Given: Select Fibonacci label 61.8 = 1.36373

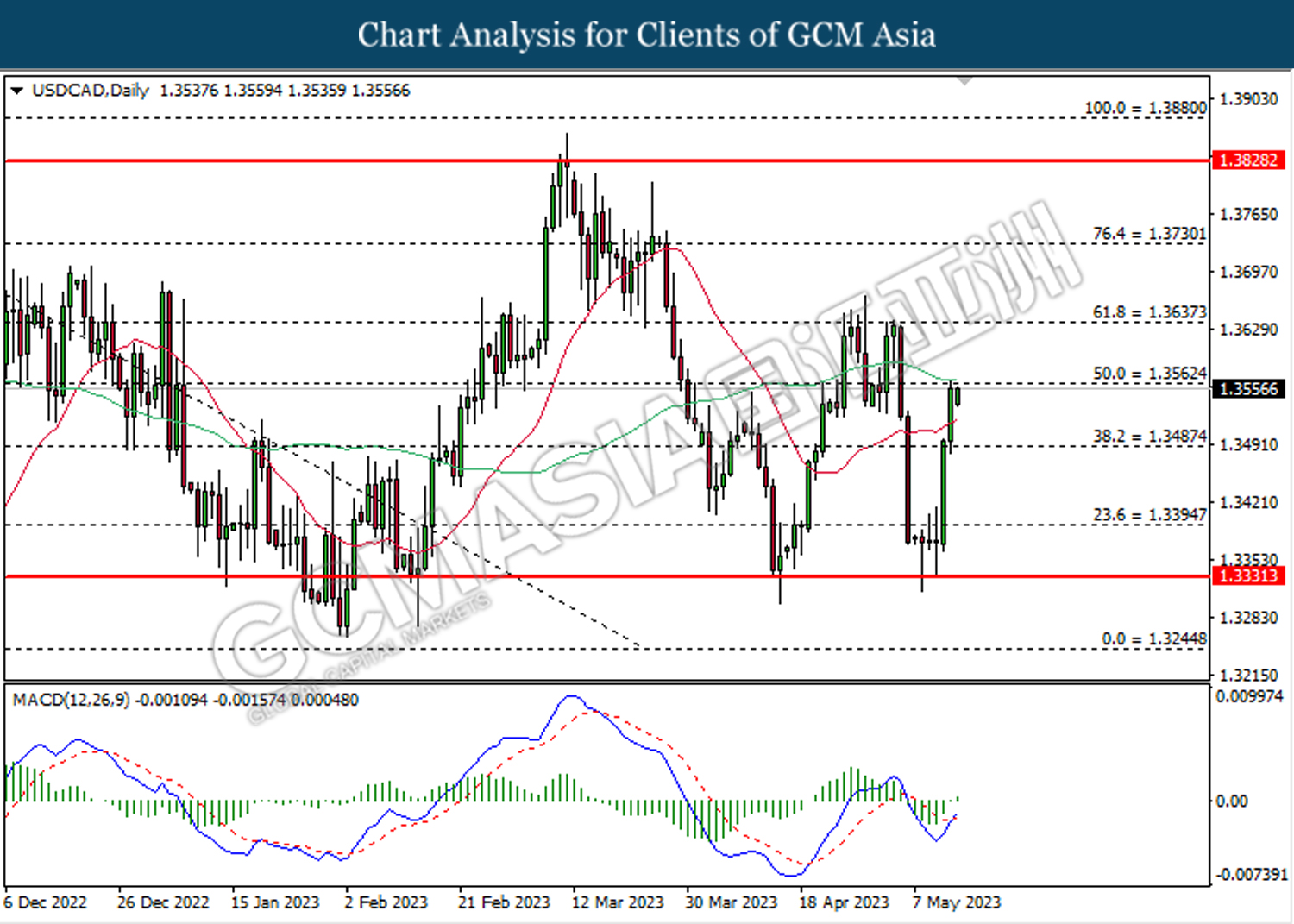Looking at the screenshot, I should point(1150,312).
